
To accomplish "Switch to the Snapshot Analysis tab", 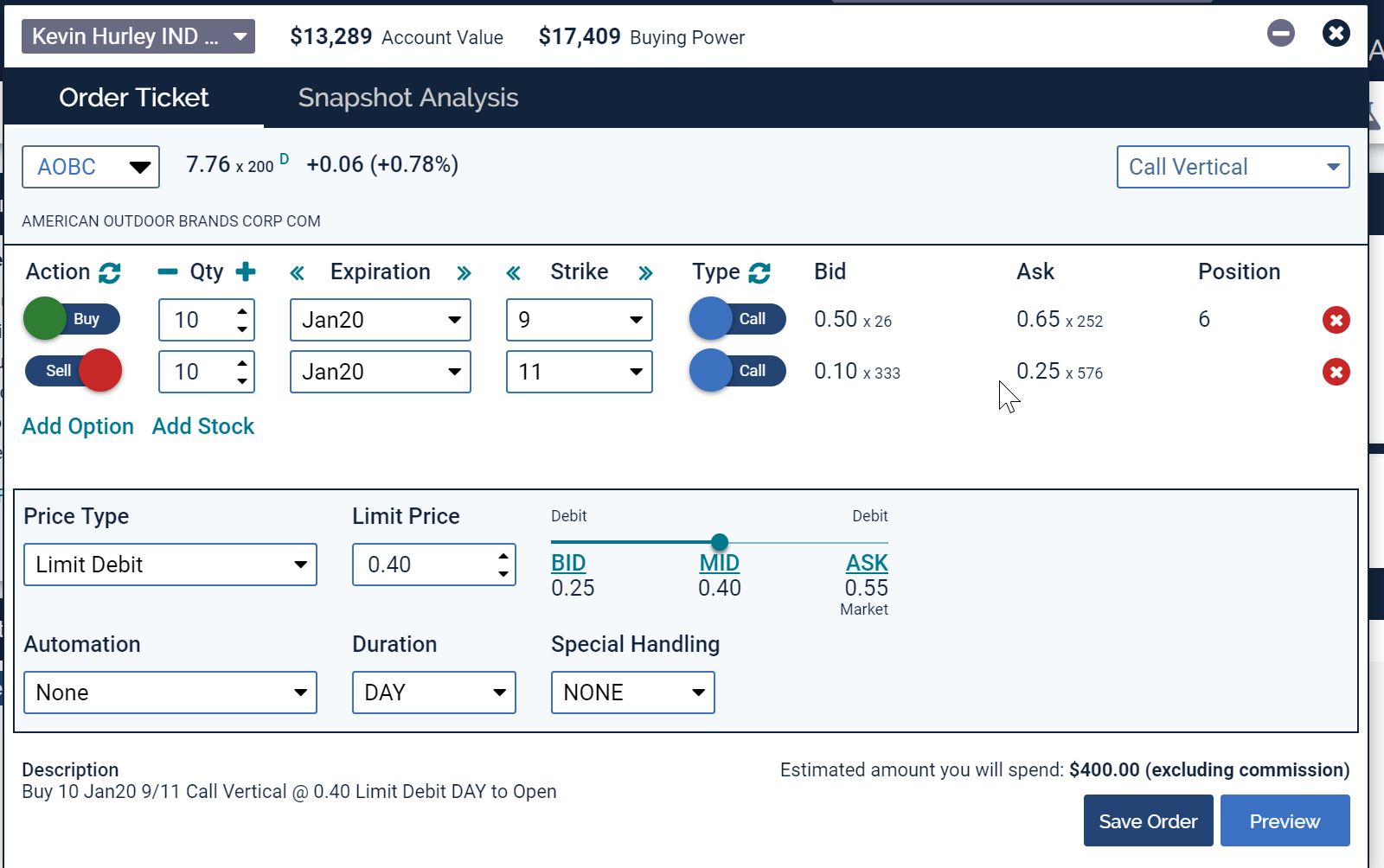I will point(407,98).
